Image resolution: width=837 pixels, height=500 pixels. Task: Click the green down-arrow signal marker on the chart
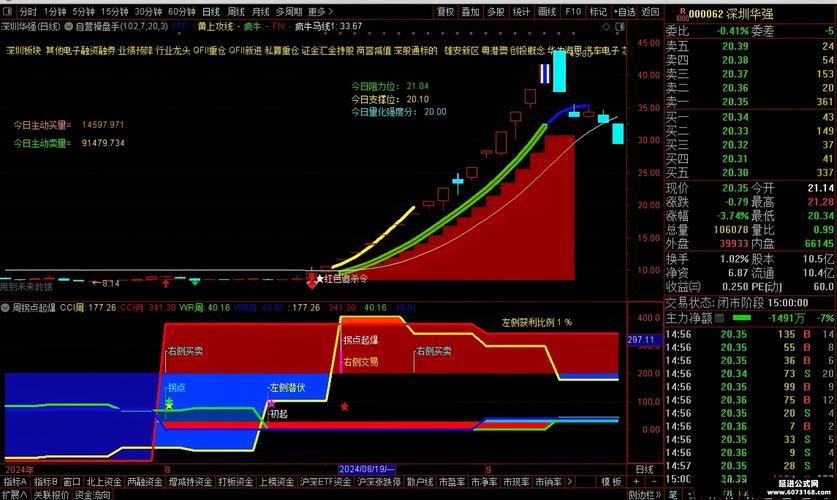point(195,282)
